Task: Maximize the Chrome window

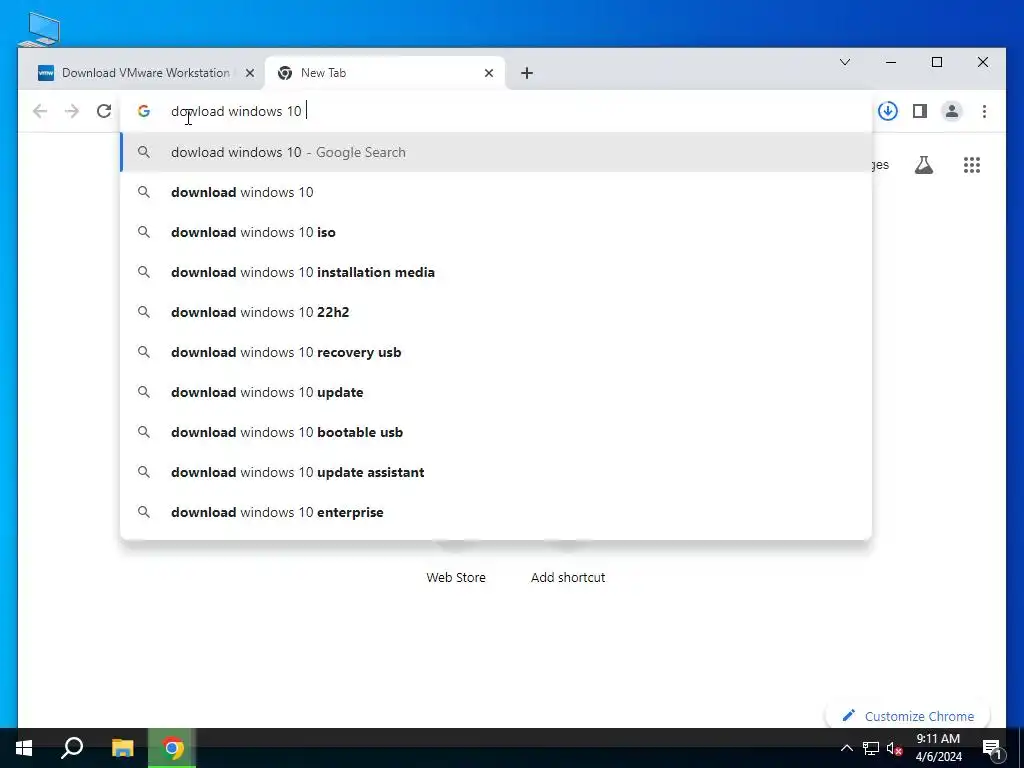Action: (x=936, y=62)
